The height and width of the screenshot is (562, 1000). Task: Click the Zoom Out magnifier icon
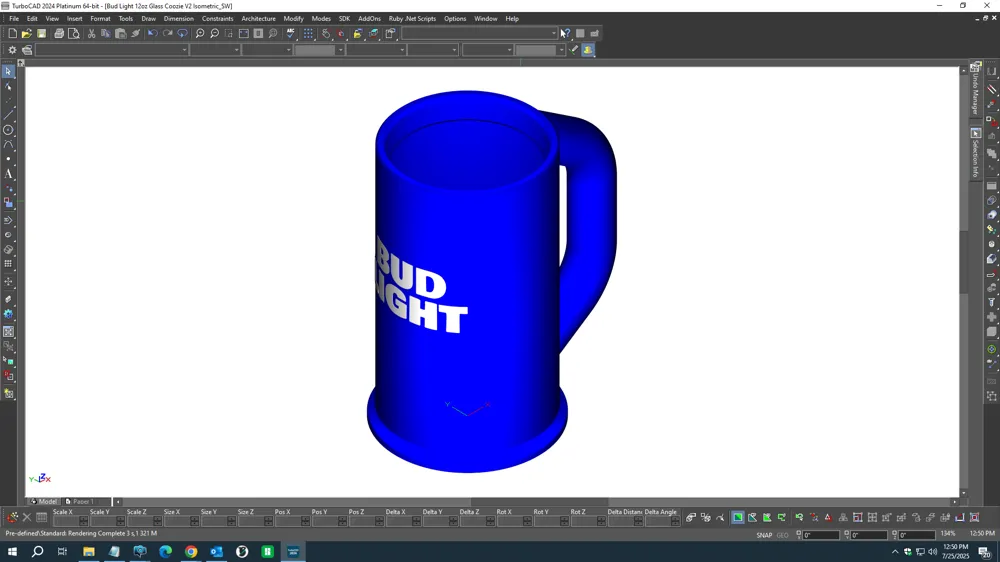coord(214,33)
